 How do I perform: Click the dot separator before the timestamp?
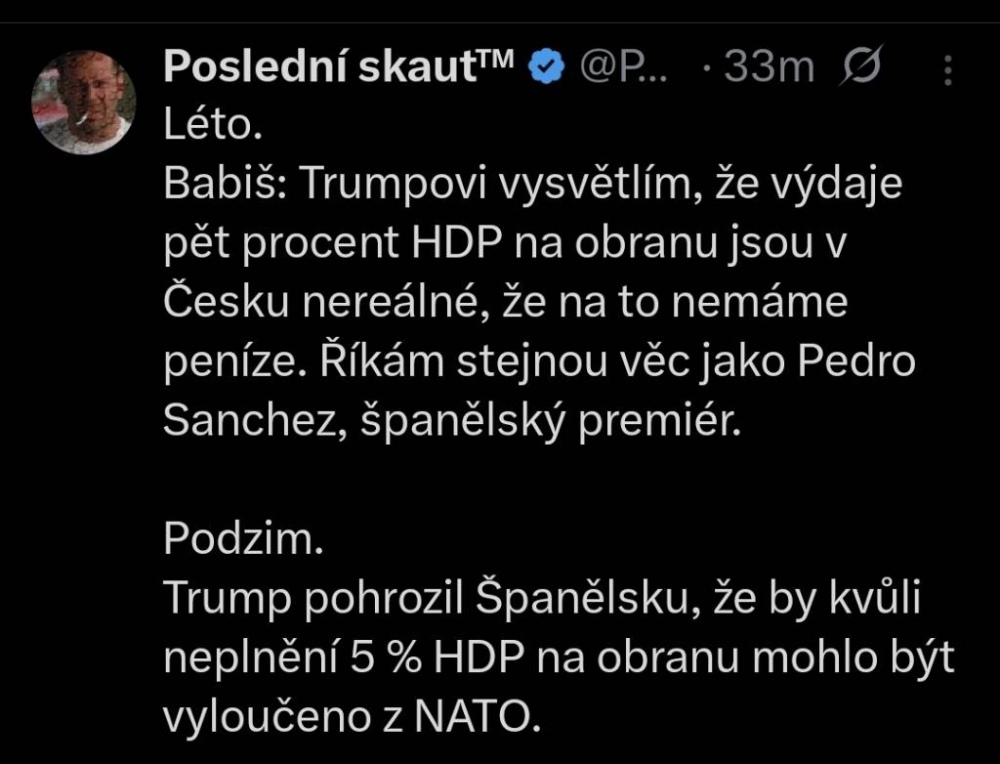(707, 66)
